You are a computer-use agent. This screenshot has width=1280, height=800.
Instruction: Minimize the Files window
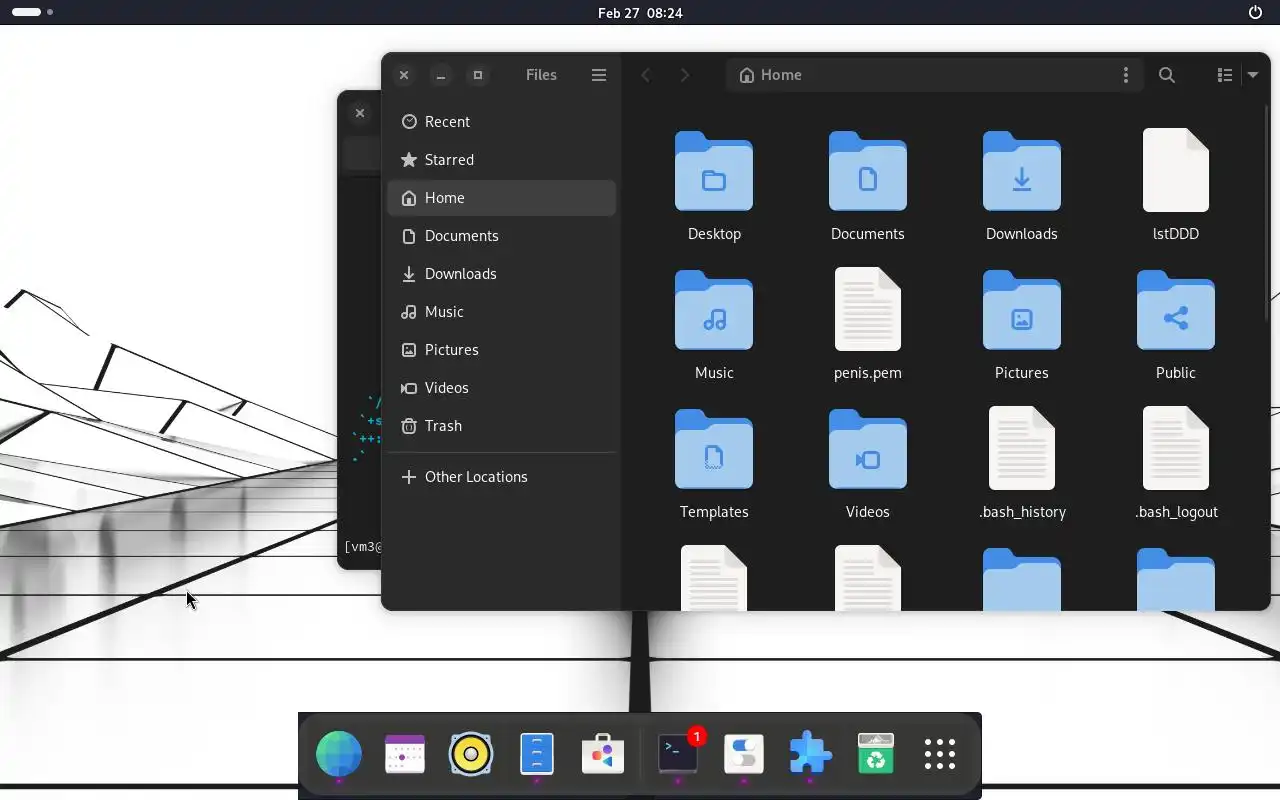point(441,75)
